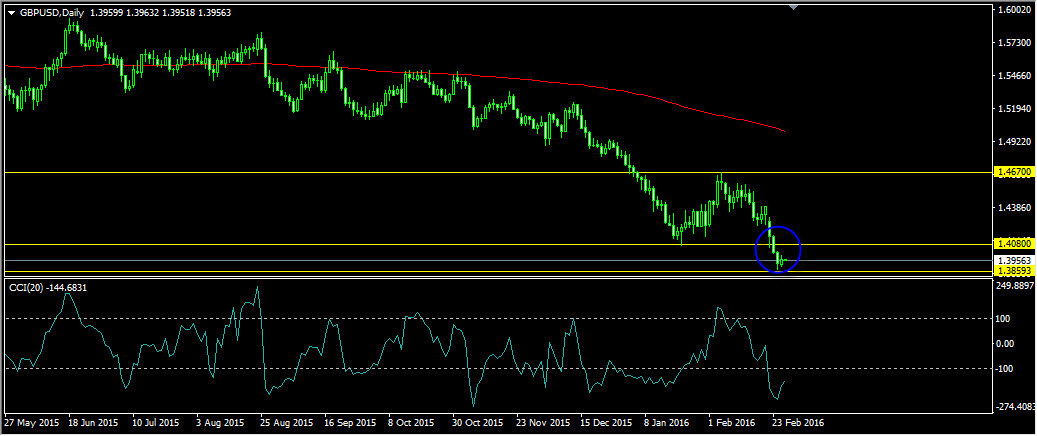Screen dimensions: 1037x436
Task: Click the 23 Feb 2016 date label
Action: pyautogui.click(x=799, y=421)
